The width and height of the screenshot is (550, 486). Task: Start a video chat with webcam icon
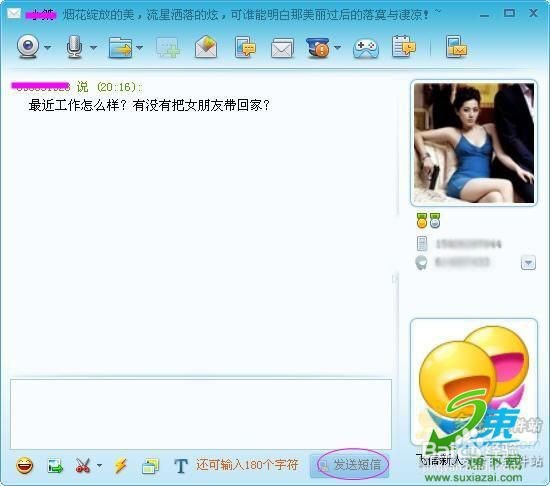(x=28, y=47)
